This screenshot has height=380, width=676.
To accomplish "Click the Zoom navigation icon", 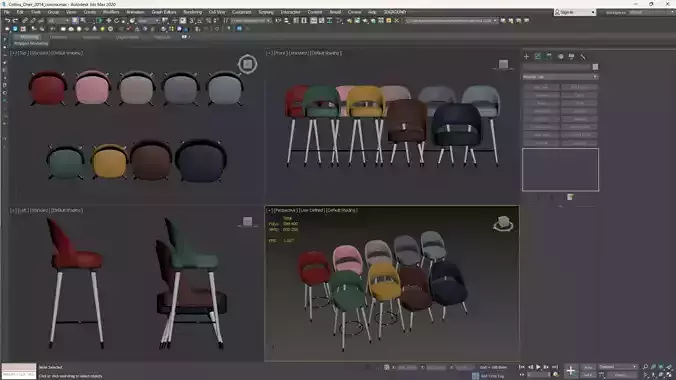I will coord(645,367).
